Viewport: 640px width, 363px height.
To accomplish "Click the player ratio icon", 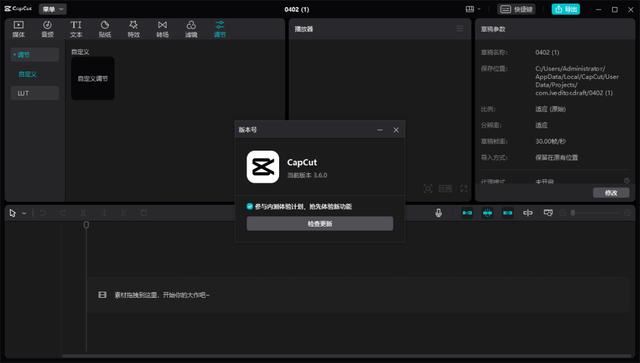I will [445, 189].
